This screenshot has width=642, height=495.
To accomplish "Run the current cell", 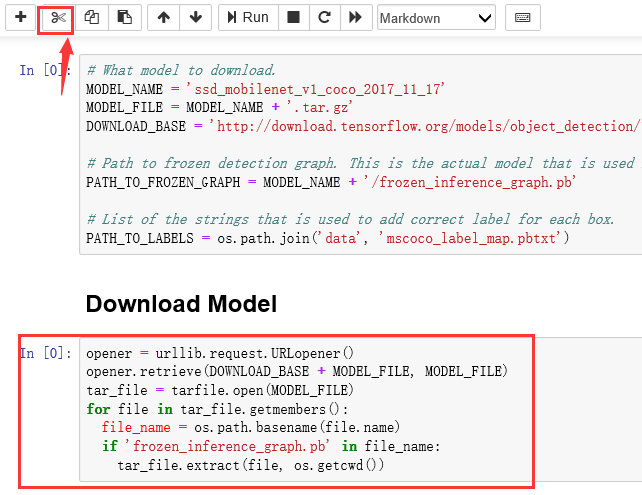I will 248,18.
